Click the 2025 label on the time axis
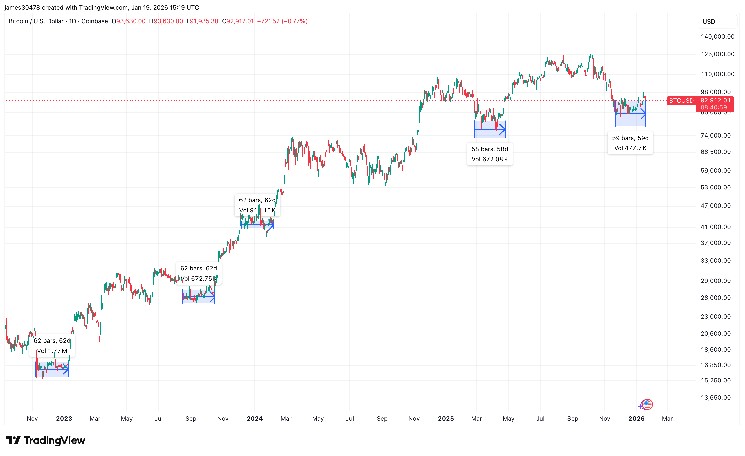 click(446, 417)
